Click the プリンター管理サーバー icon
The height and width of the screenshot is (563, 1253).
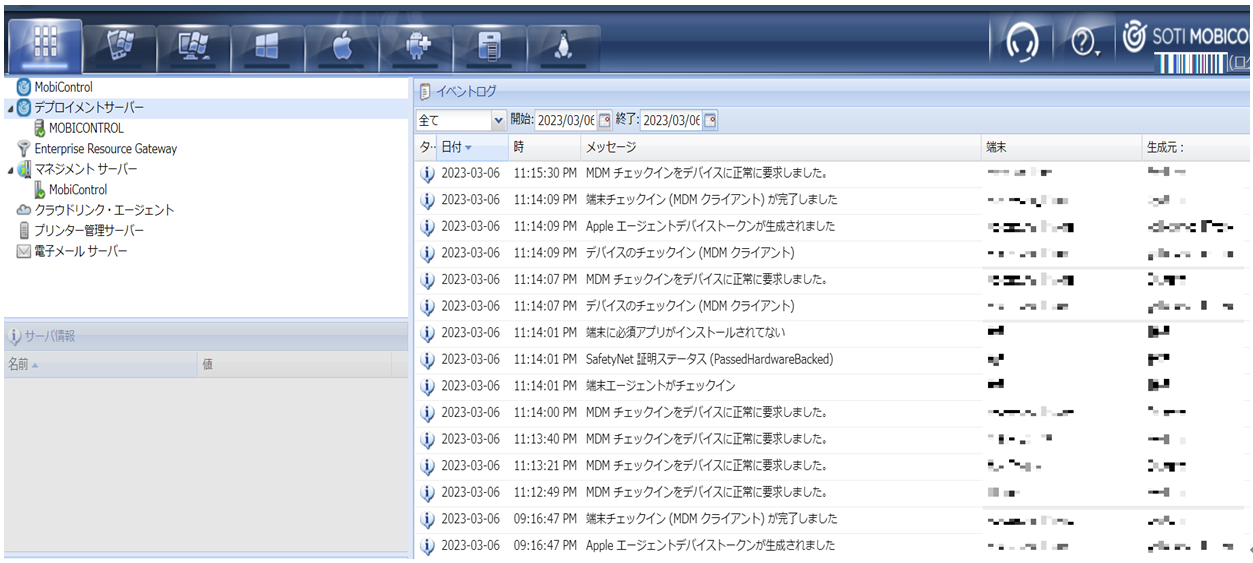(24, 230)
